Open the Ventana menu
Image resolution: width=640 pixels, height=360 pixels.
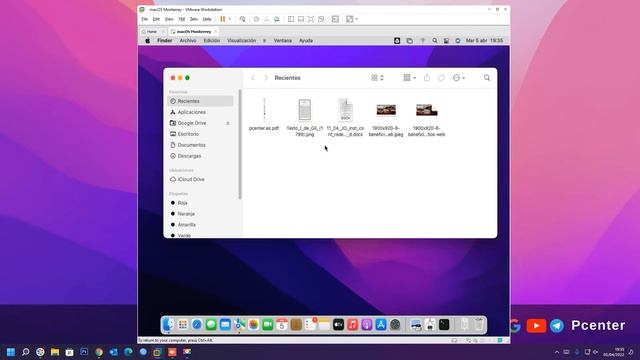[x=282, y=40]
